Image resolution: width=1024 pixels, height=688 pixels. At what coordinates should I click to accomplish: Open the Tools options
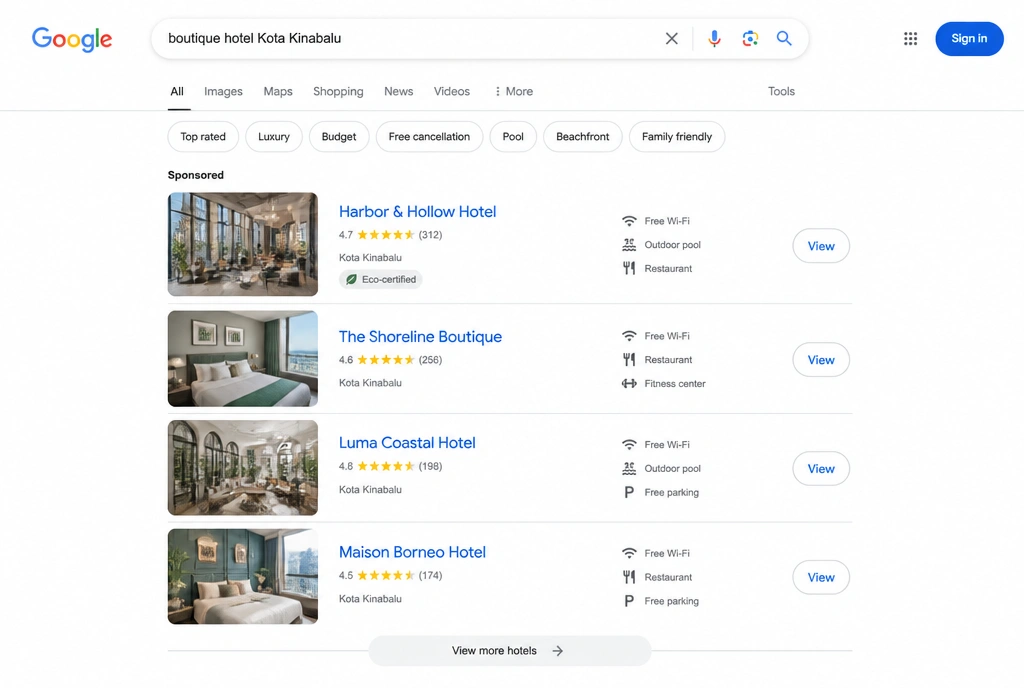781,91
